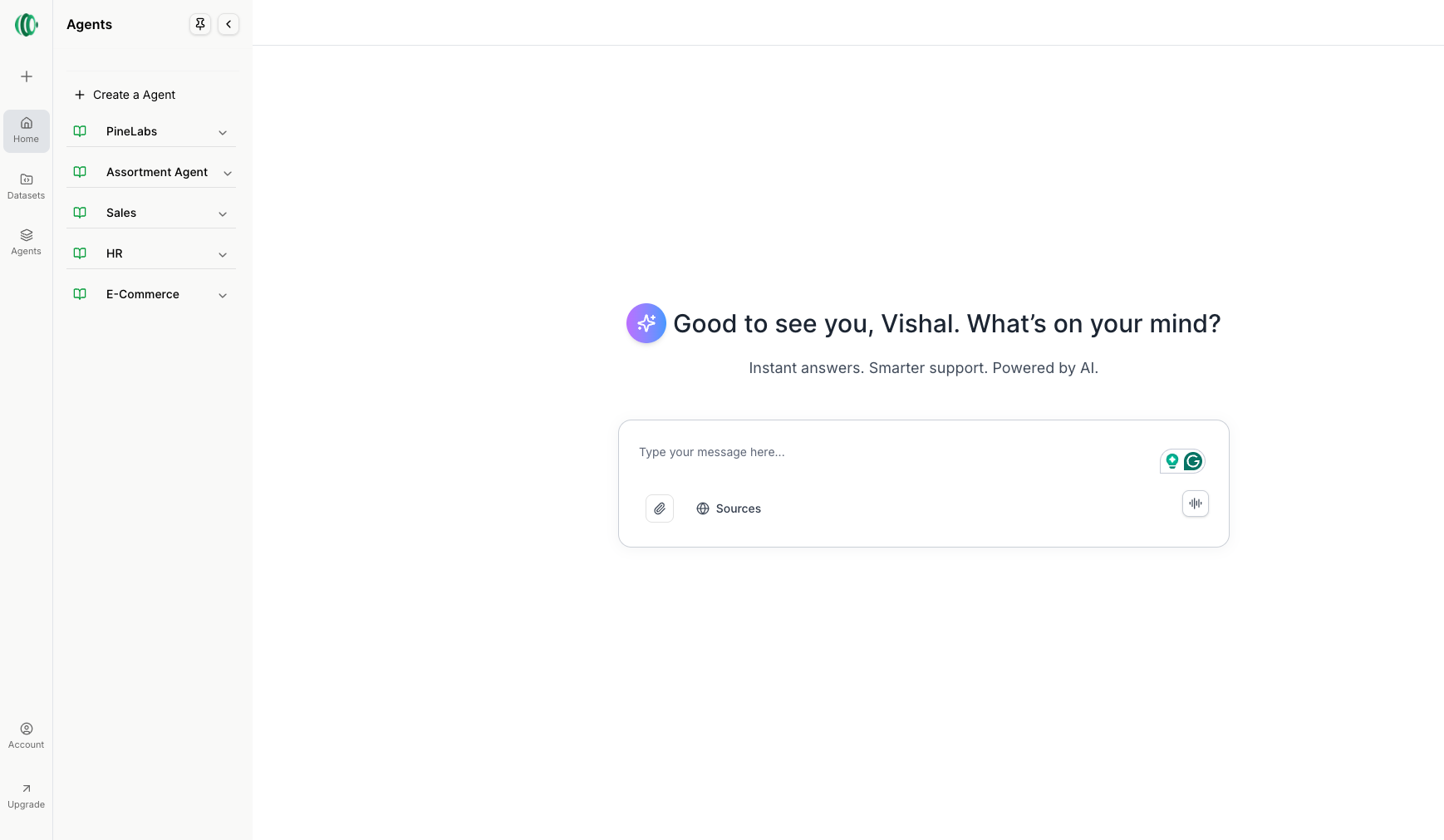
Task: Open Datasets section
Action: click(x=27, y=186)
